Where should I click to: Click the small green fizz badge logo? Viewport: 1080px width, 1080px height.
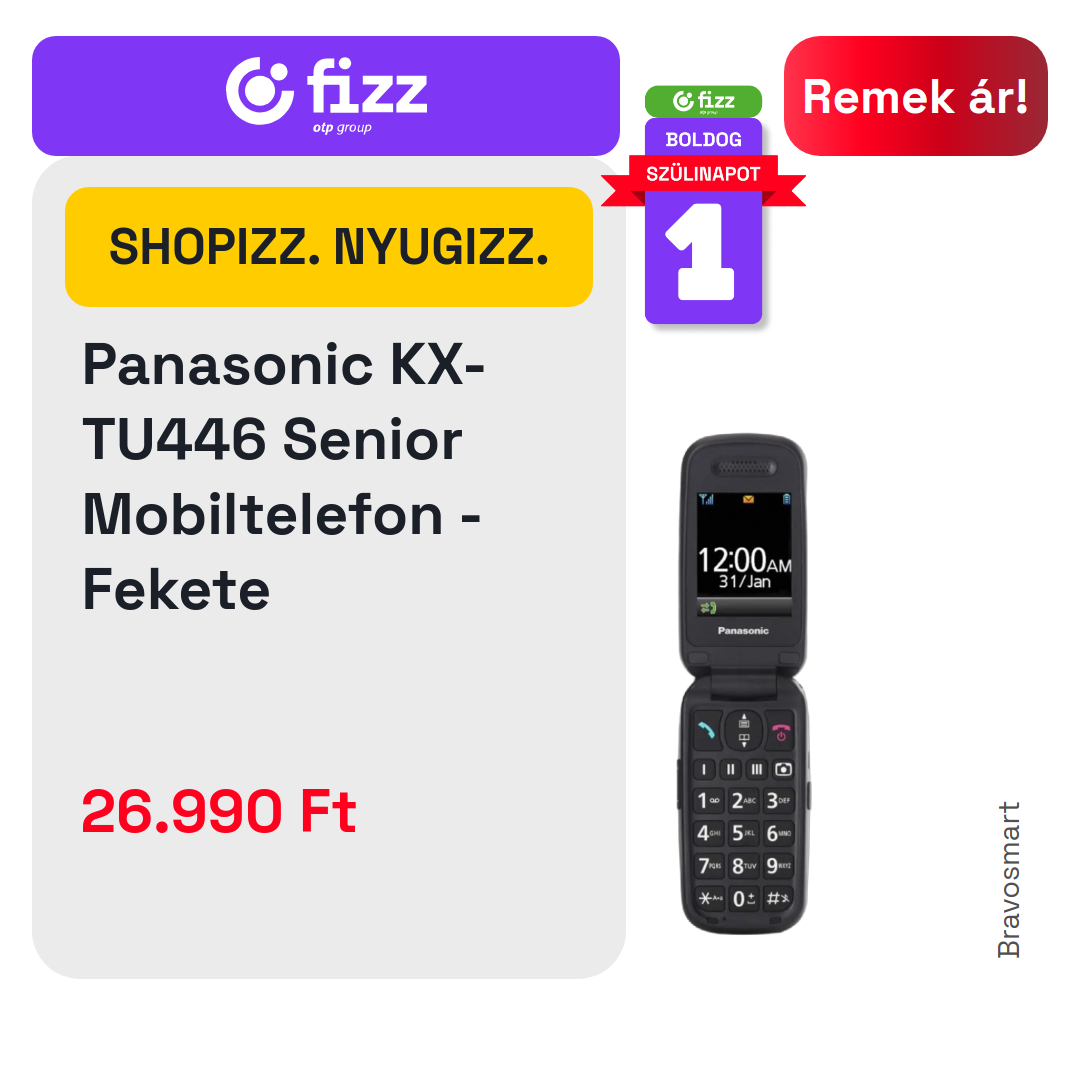pos(703,101)
